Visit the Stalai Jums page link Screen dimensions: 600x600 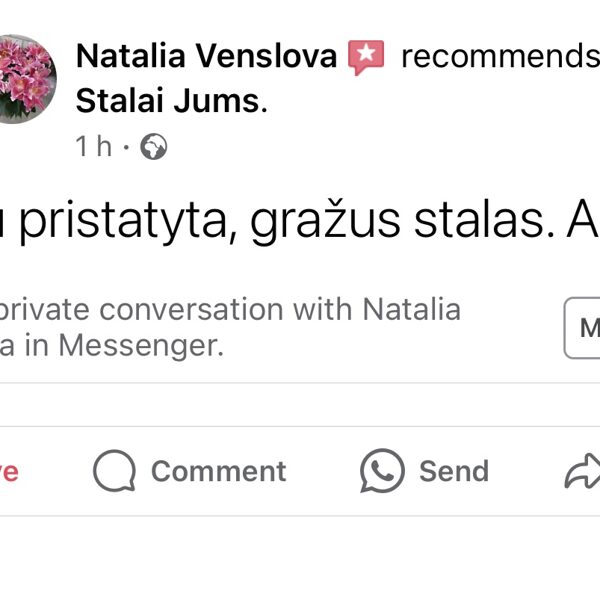click(170, 101)
